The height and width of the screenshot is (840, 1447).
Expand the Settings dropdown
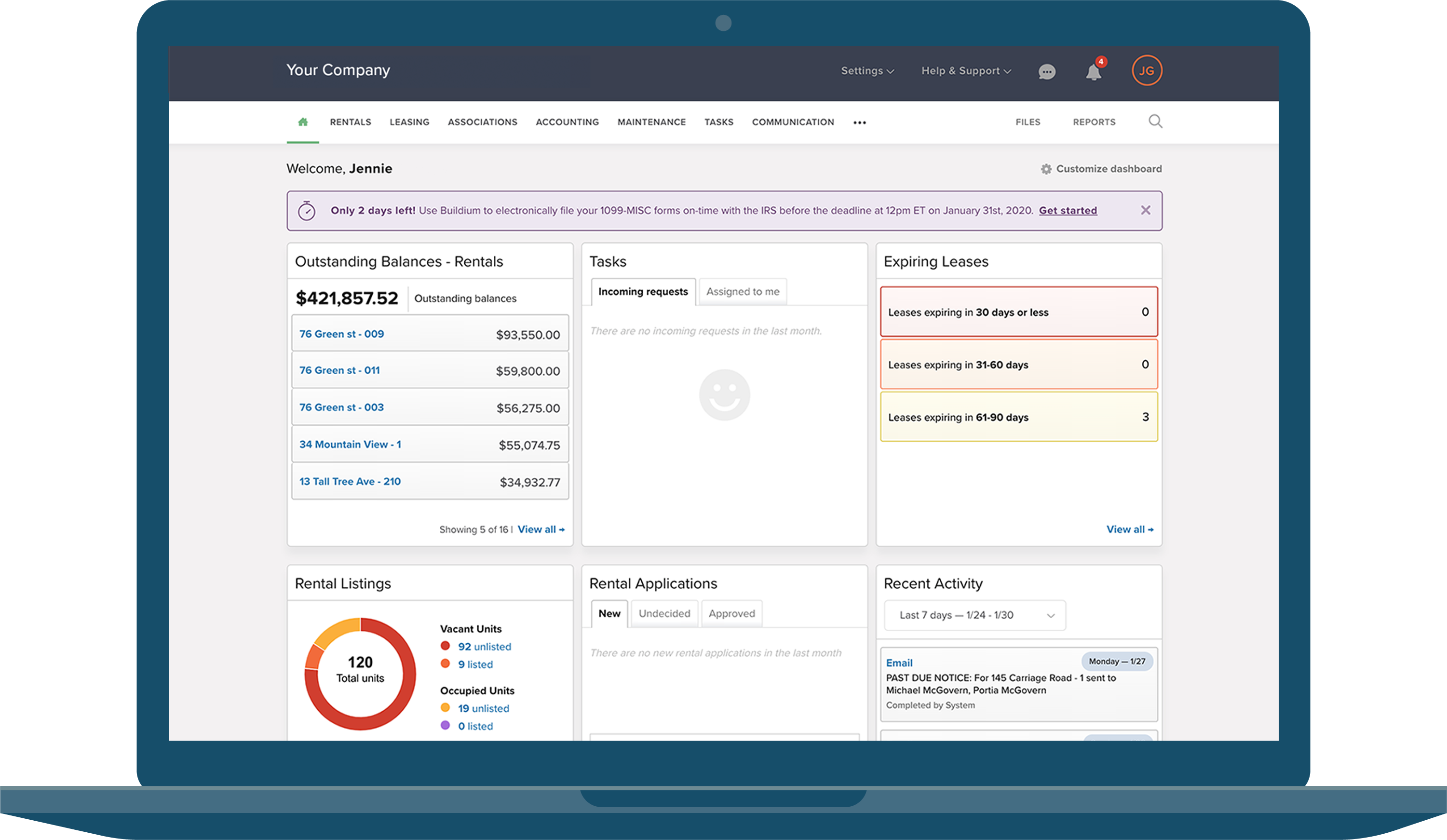[x=867, y=70]
